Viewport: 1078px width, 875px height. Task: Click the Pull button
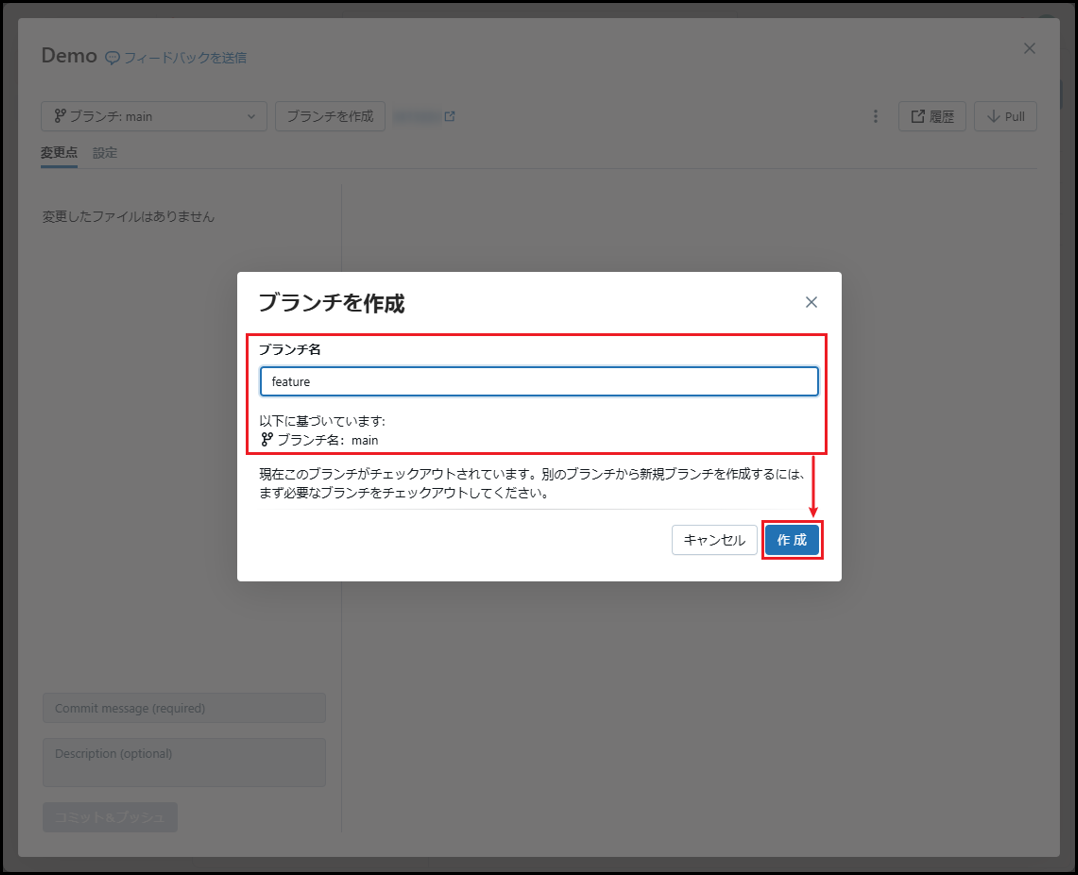pos(1005,116)
